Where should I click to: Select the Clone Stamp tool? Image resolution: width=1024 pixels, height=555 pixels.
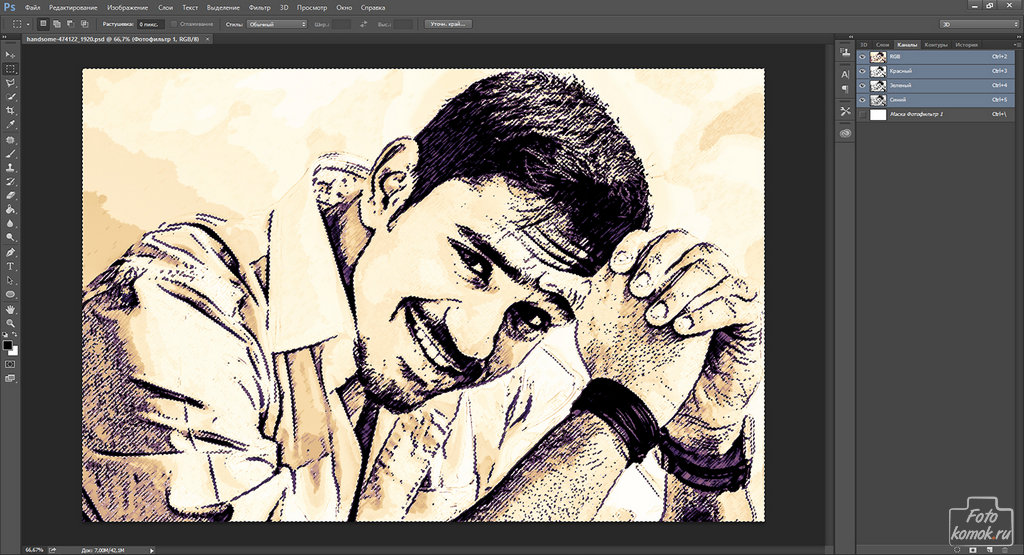point(10,168)
